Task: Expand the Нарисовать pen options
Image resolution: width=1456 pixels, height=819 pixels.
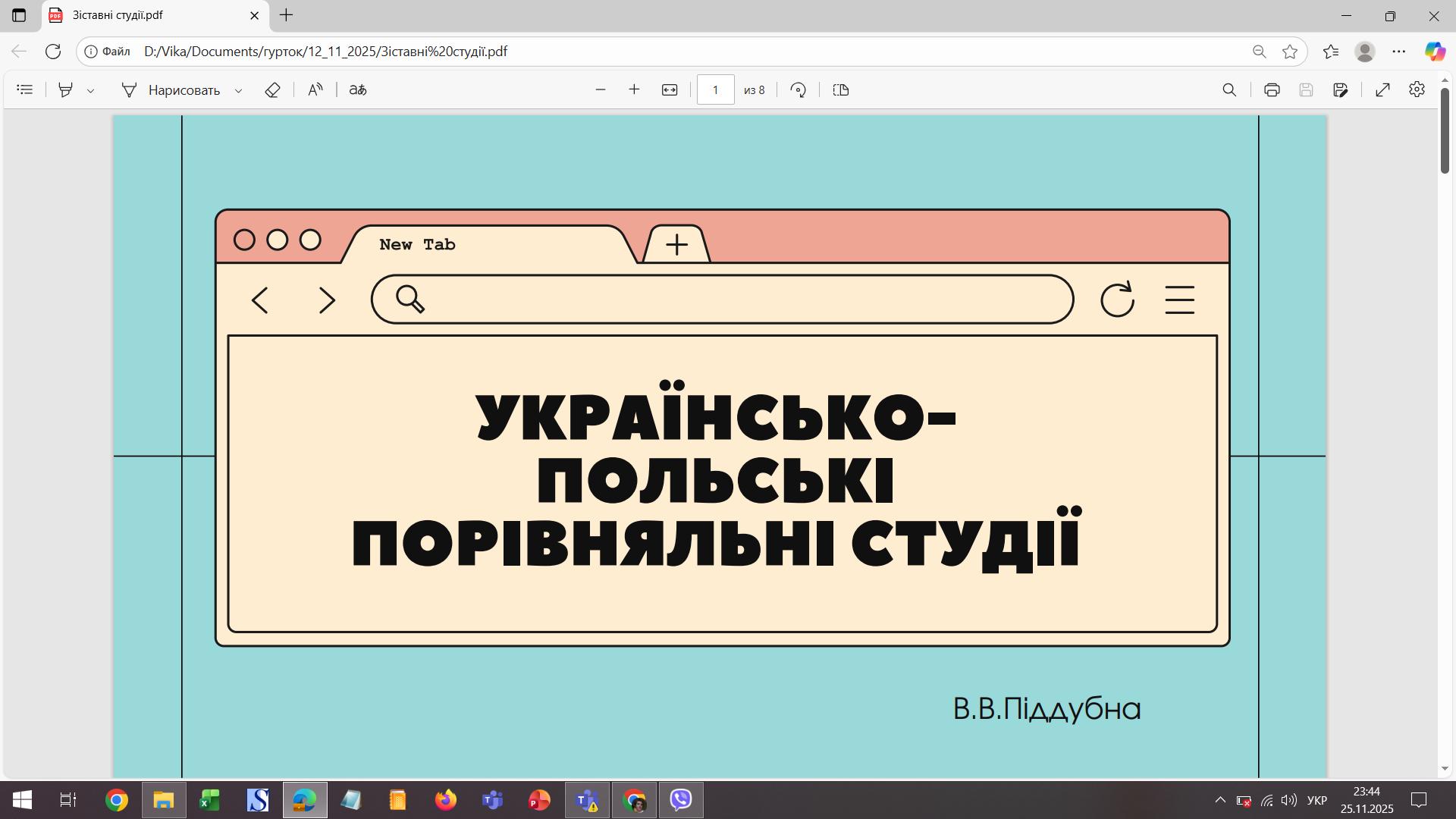Action: coord(238,90)
